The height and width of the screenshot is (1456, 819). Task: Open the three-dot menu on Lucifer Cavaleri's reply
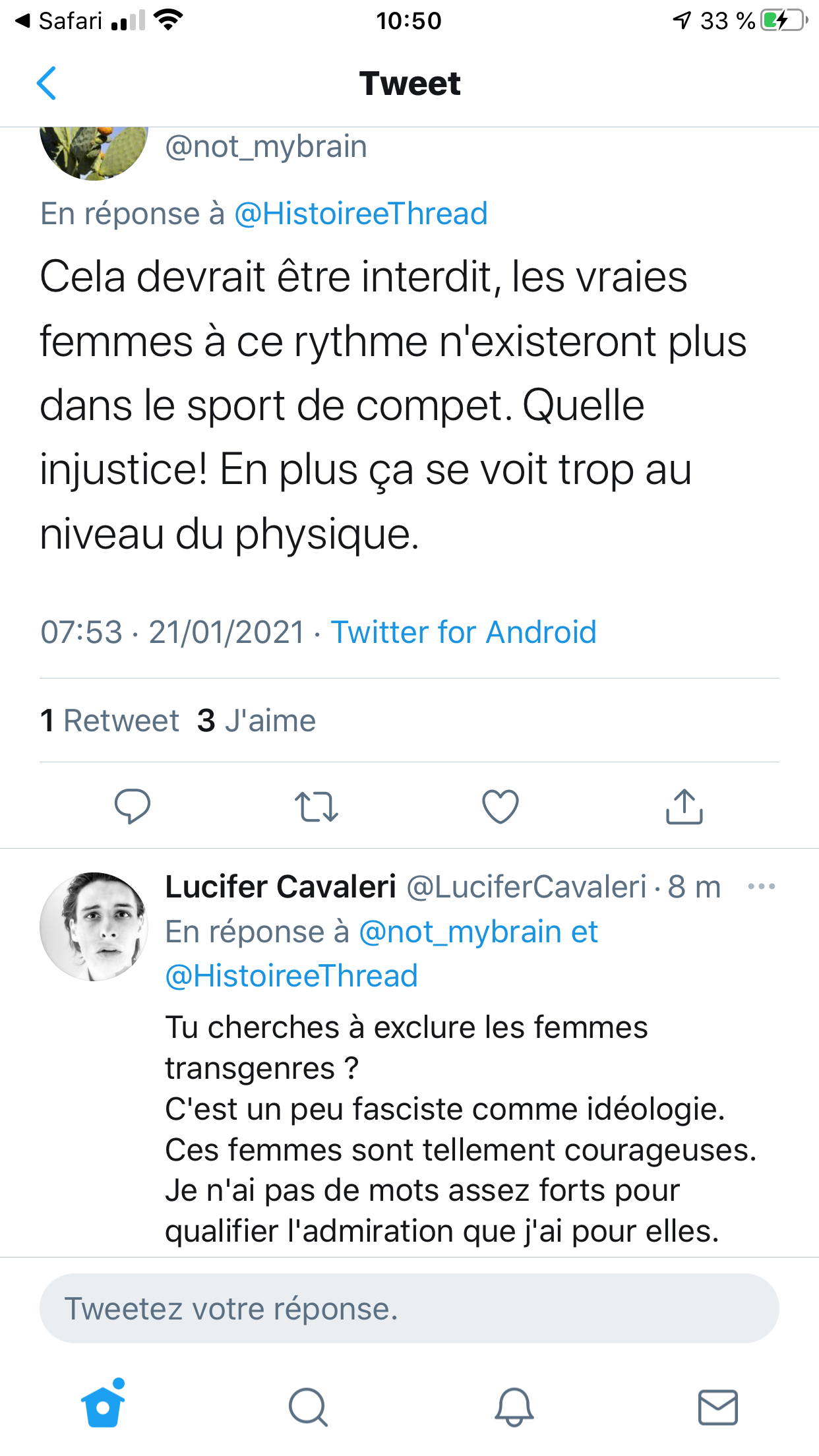(x=761, y=887)
